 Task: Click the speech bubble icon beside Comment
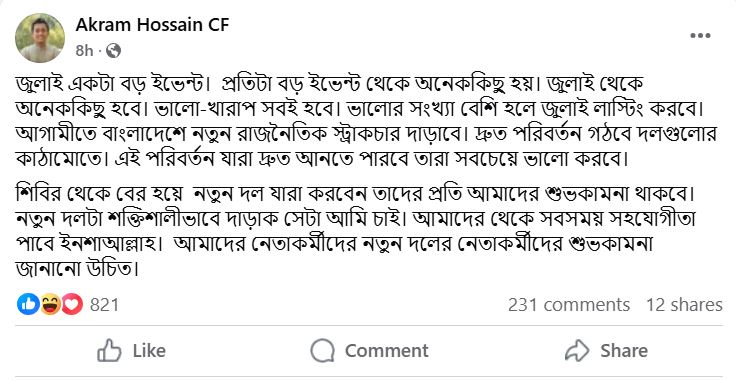pos(322,351)
